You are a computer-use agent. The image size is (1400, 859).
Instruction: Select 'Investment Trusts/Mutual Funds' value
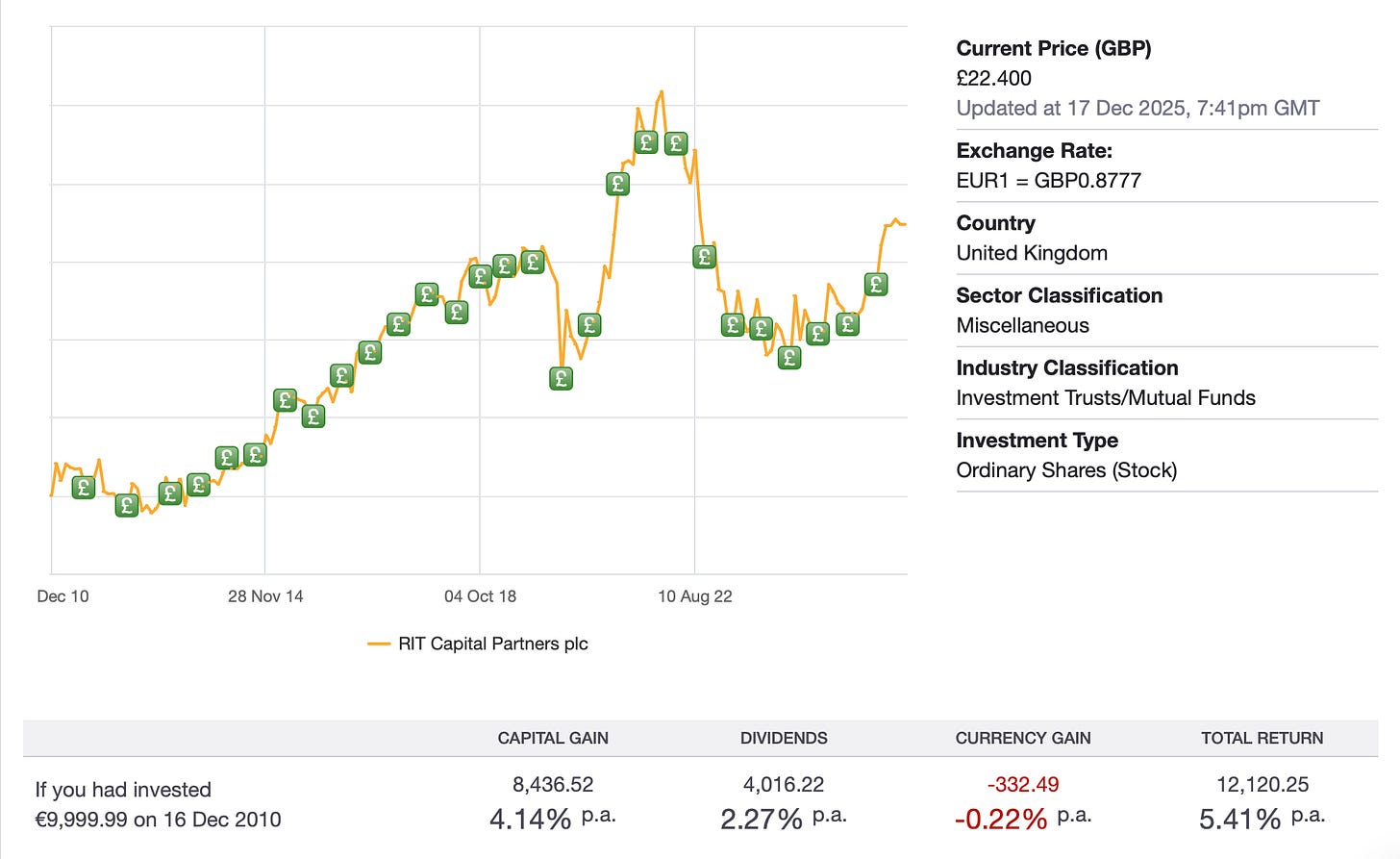(x=1106, y=397)
